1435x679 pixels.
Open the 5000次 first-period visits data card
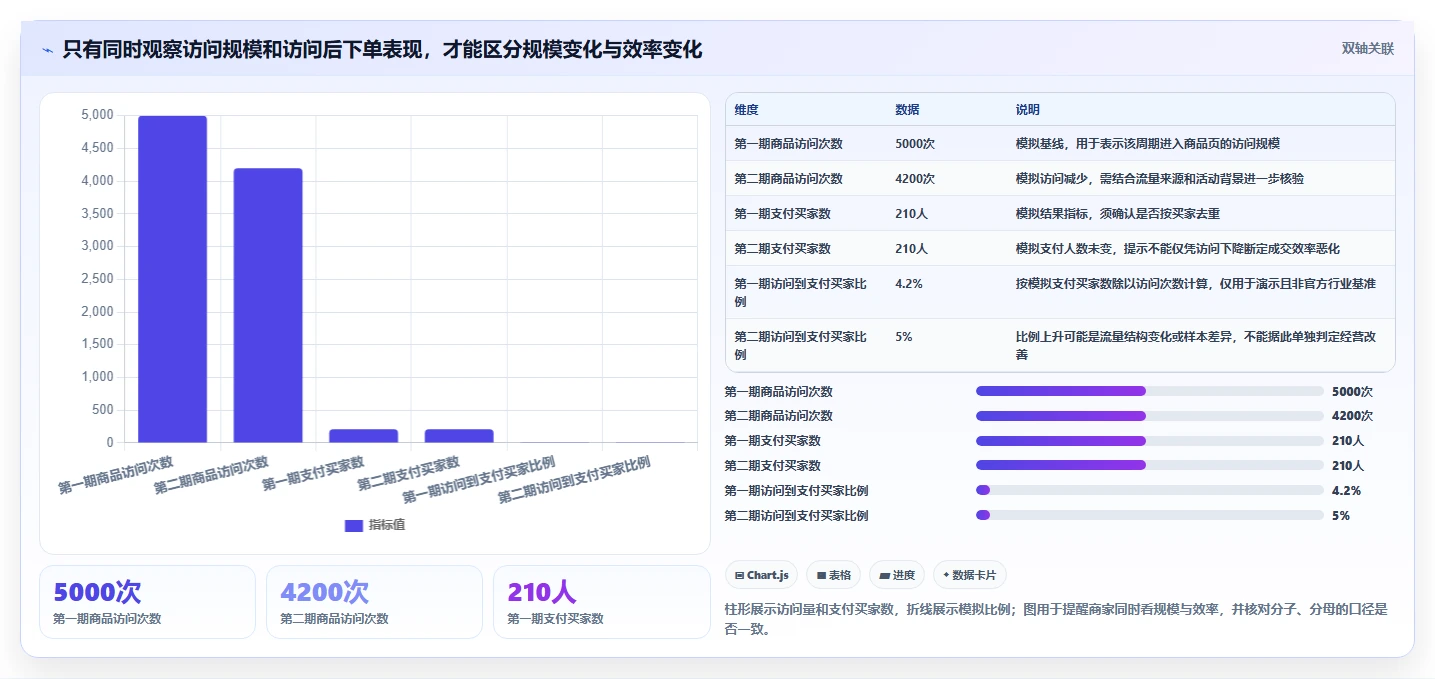[147, 602]
